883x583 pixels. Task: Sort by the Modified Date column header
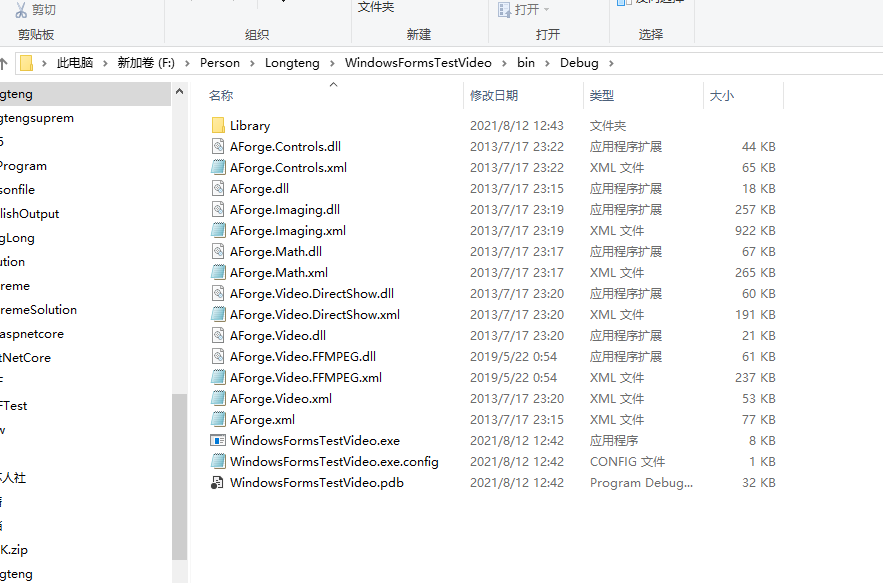coord(494,96)
